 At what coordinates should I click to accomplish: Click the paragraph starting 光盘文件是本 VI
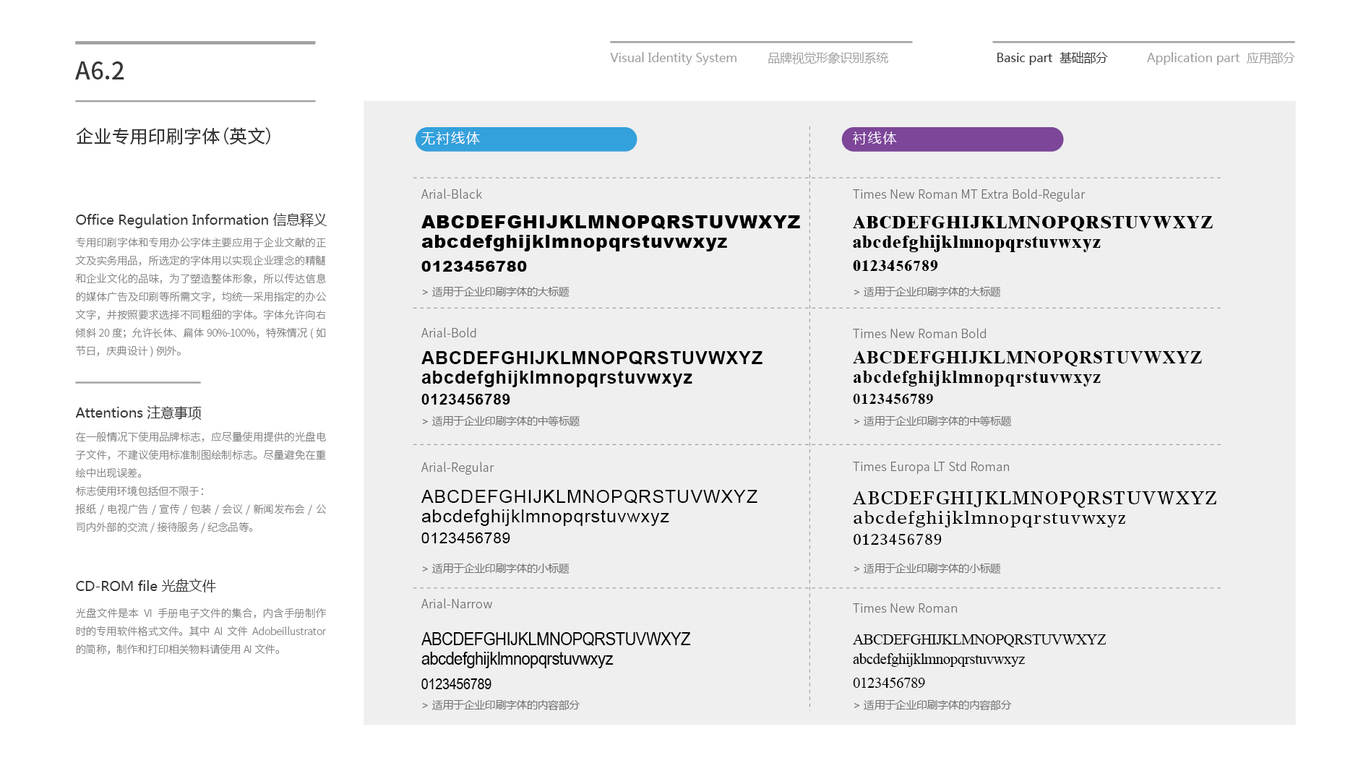point(201,631)
